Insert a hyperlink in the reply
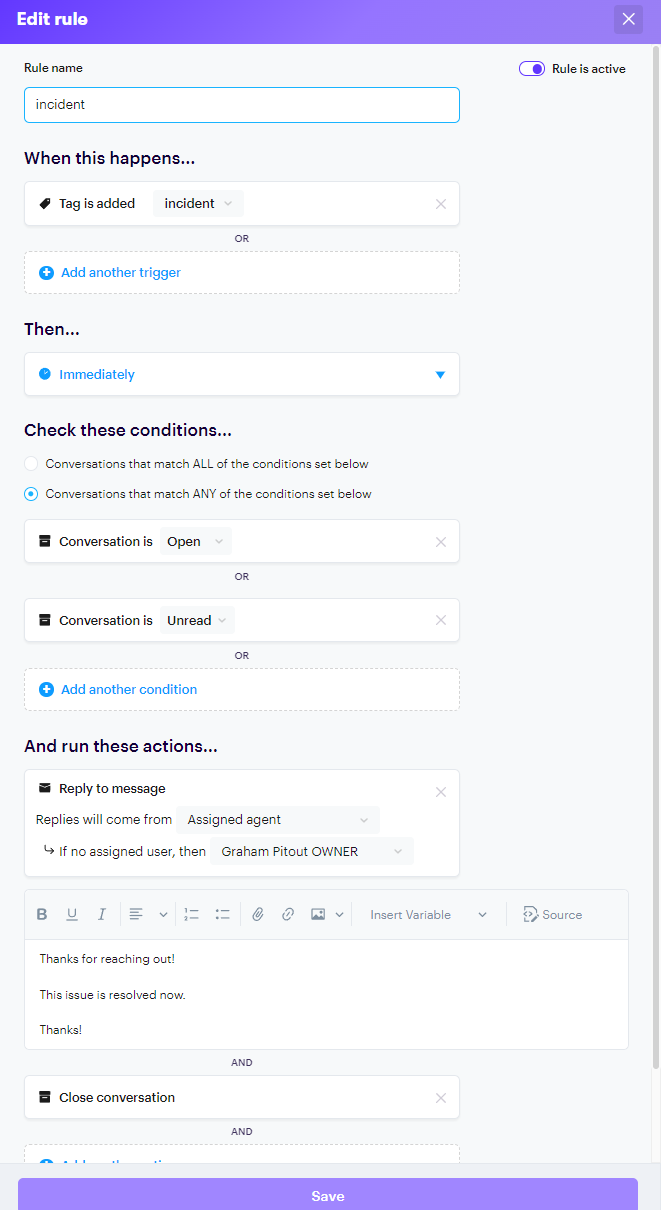Screen dimensions: 661x1210 [288, 914]
